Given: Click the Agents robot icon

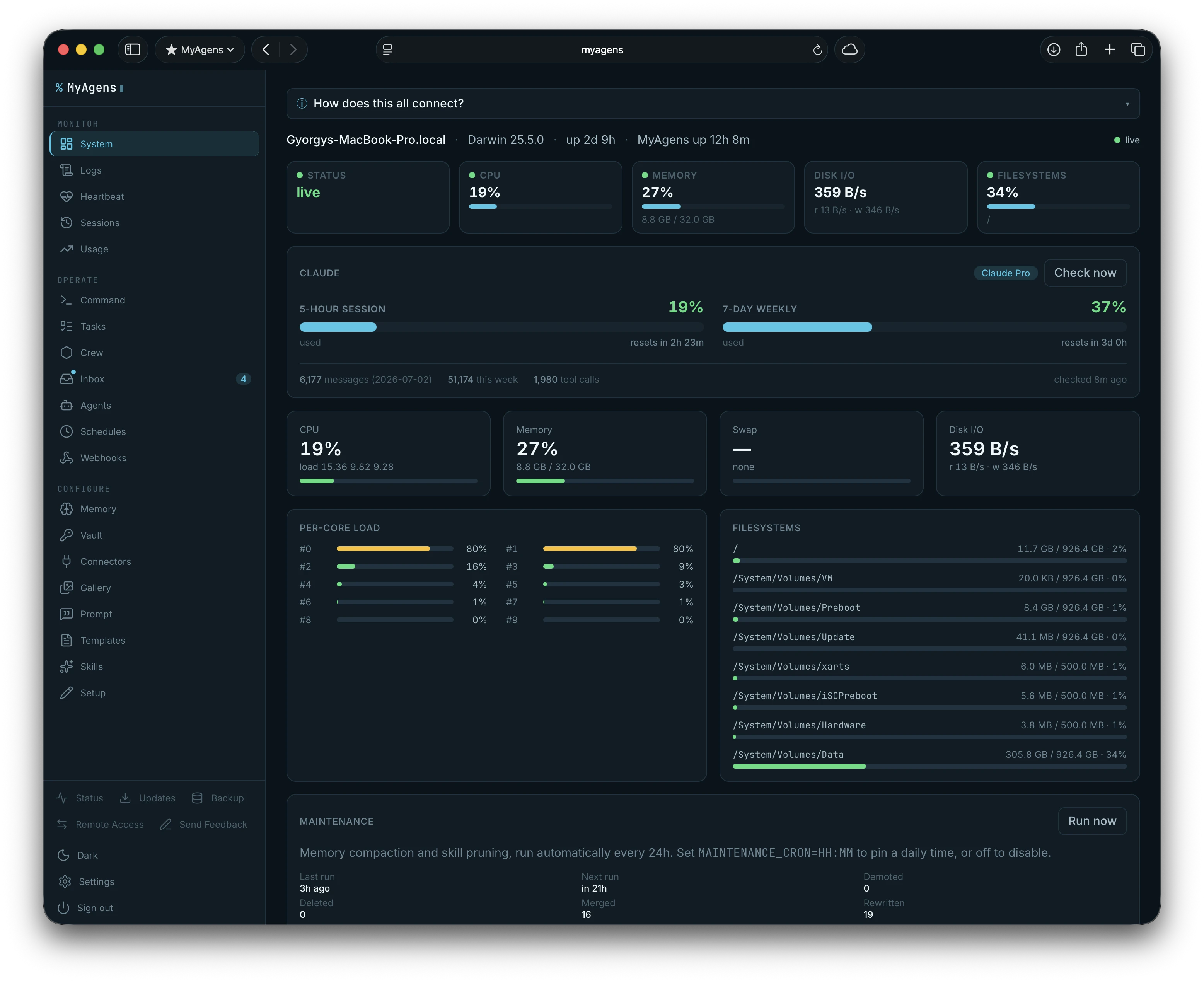Looking at the screenshot, I should coord(66,405).
